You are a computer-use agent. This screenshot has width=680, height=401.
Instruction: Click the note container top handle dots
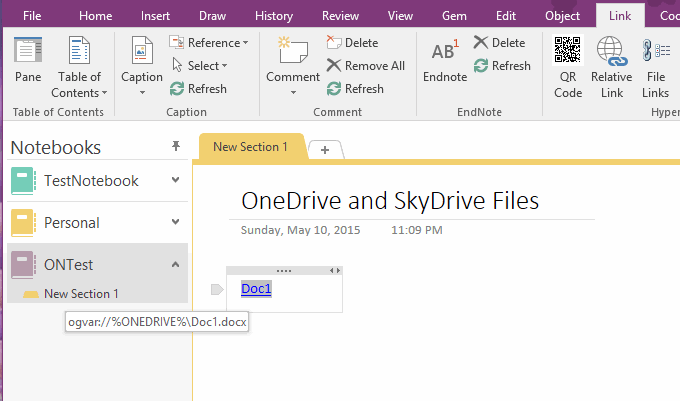(x=284, y=271)
